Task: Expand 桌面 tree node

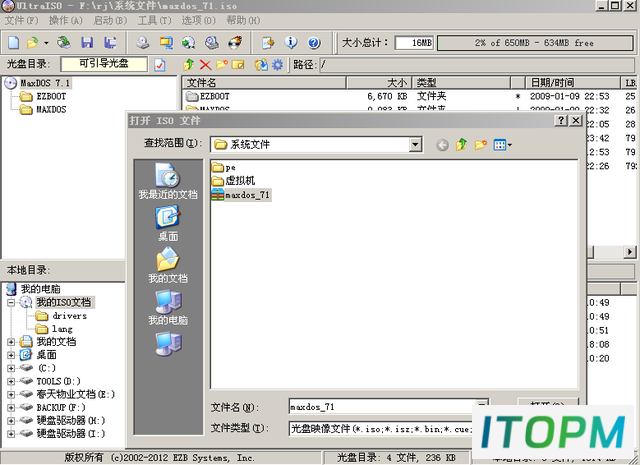Action: pos(11,355)
